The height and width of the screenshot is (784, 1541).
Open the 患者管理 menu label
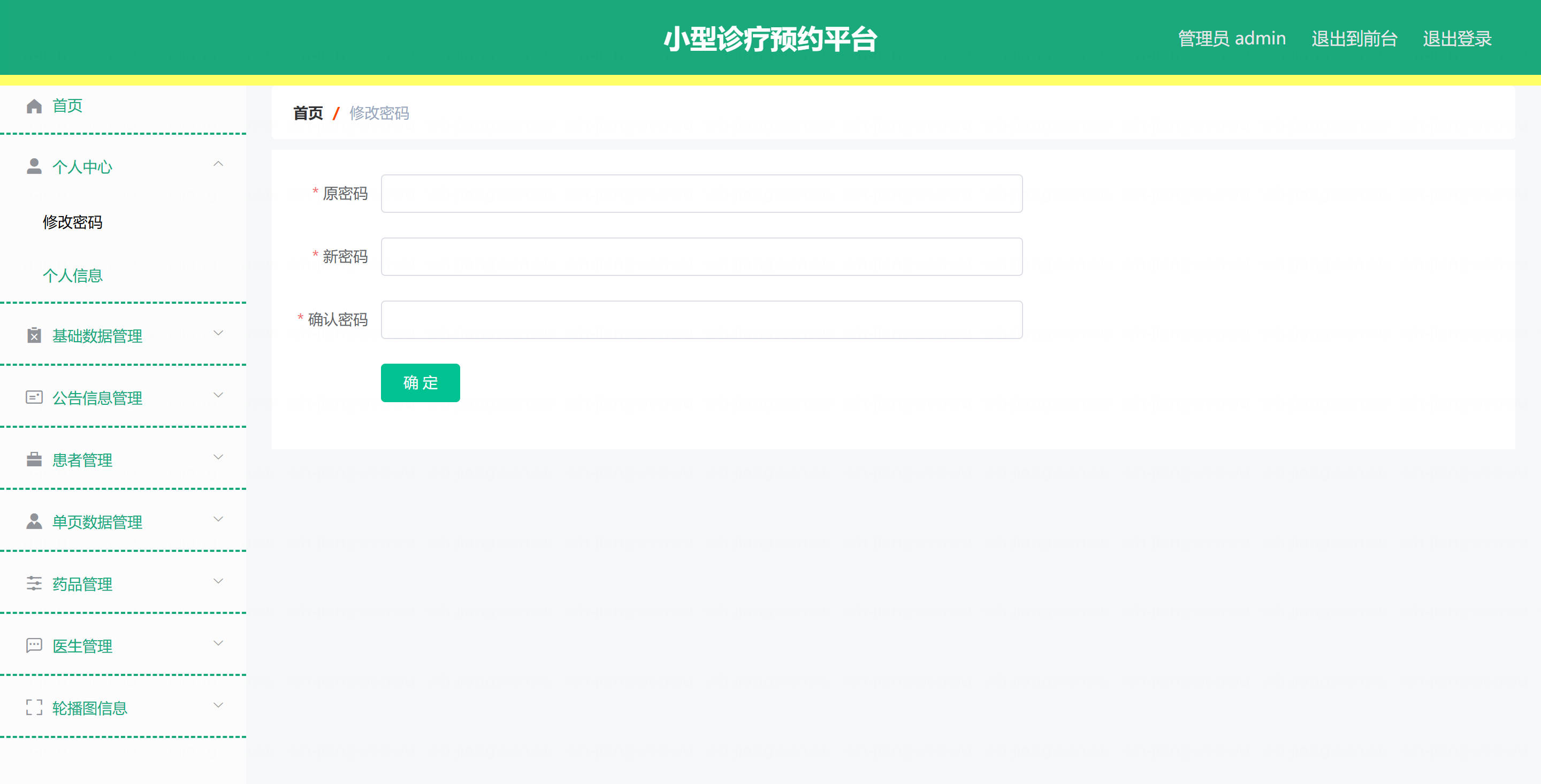[82, 460]
